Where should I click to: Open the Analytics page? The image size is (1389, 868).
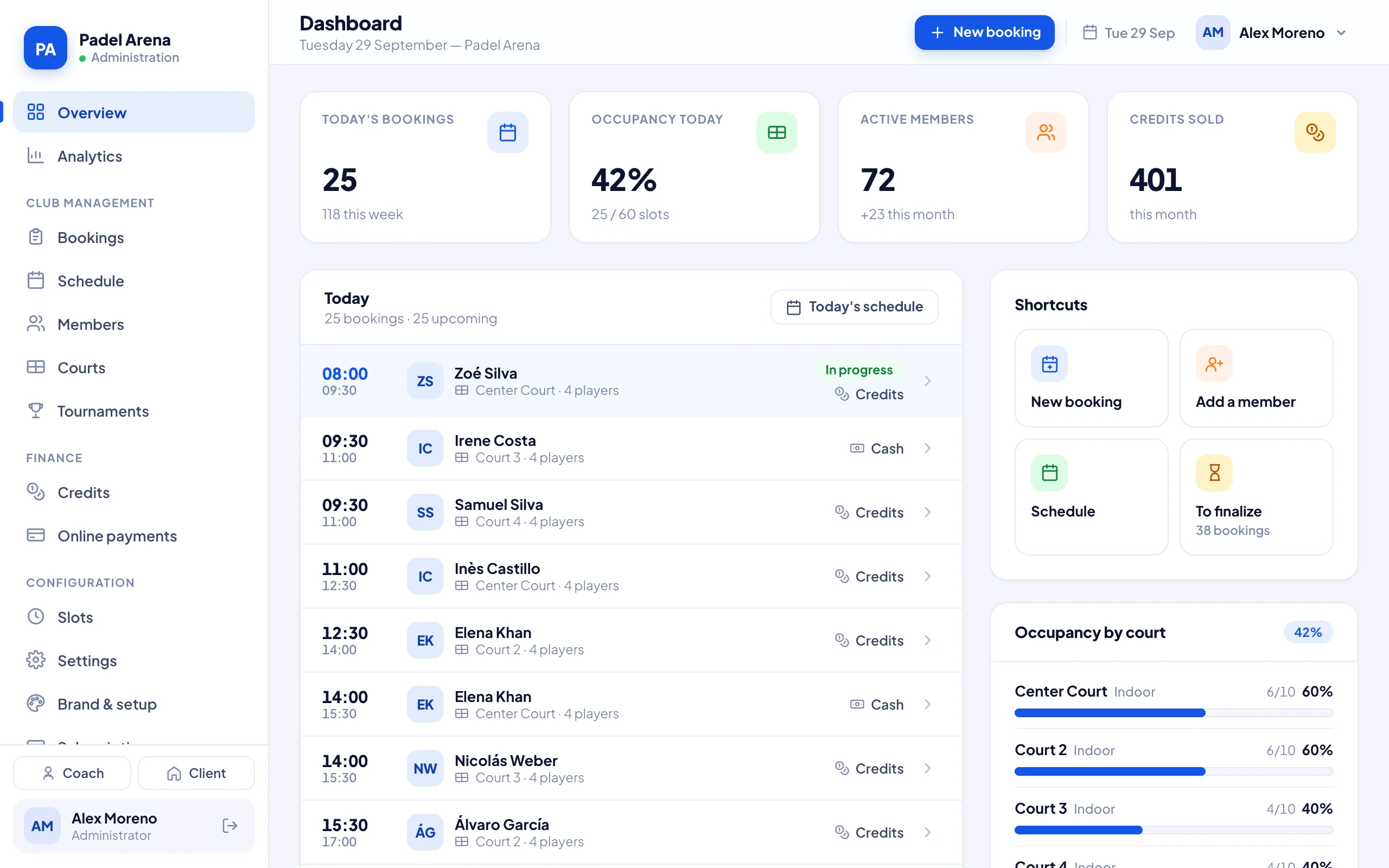(133, 156)
